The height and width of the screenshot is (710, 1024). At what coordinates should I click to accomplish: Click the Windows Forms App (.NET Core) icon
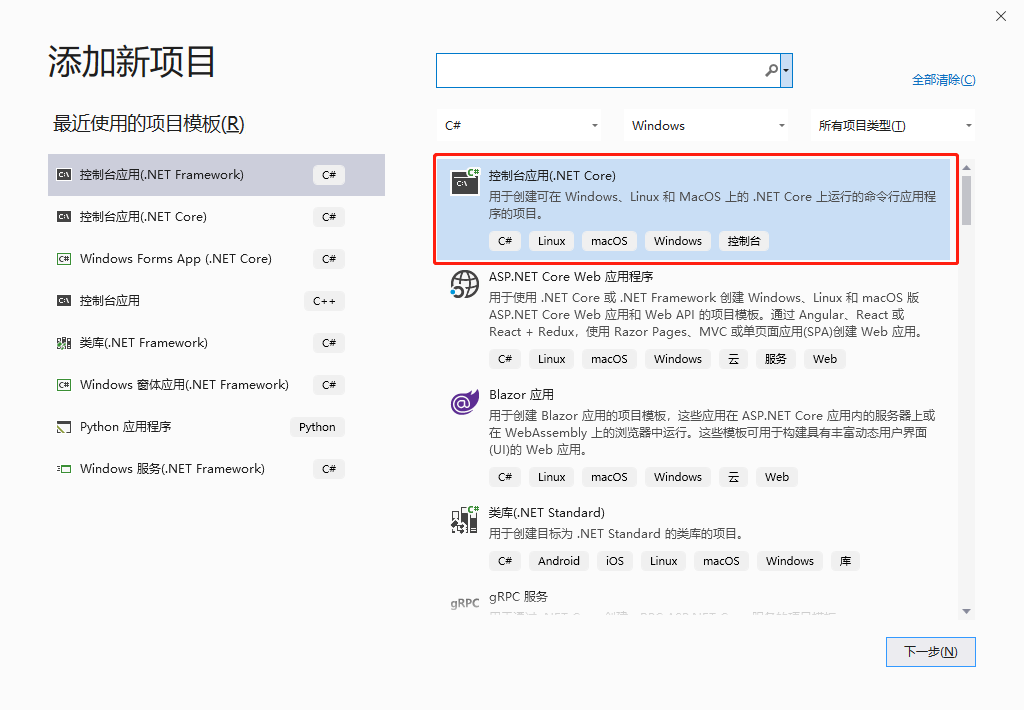click(63, 258)
